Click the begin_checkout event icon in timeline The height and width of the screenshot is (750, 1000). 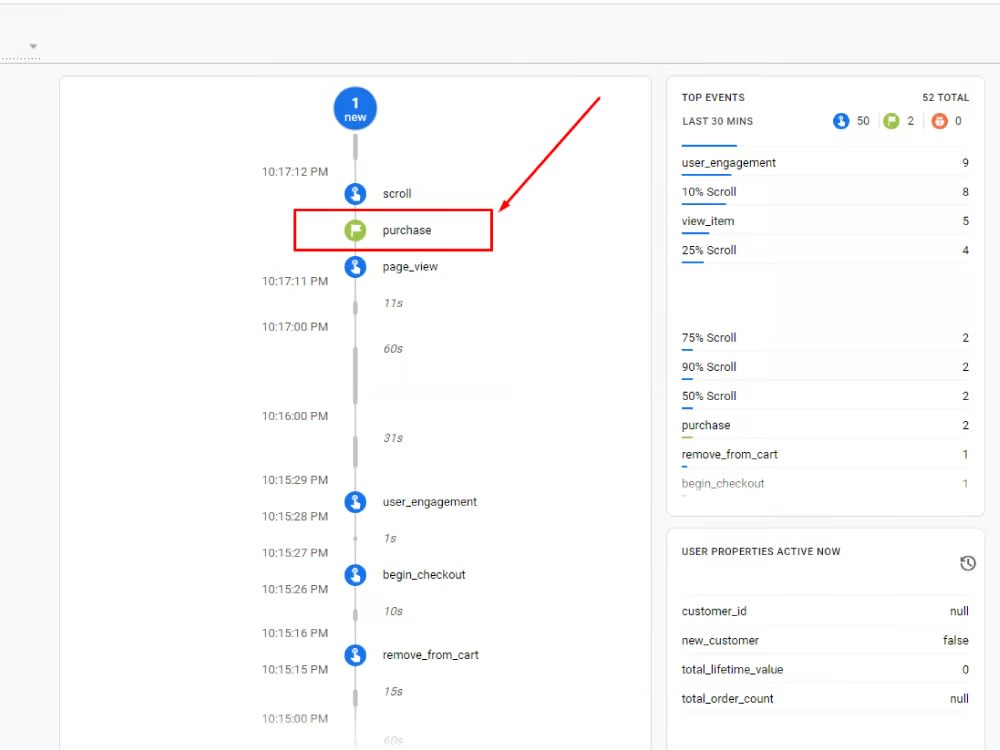pos(355,575)
